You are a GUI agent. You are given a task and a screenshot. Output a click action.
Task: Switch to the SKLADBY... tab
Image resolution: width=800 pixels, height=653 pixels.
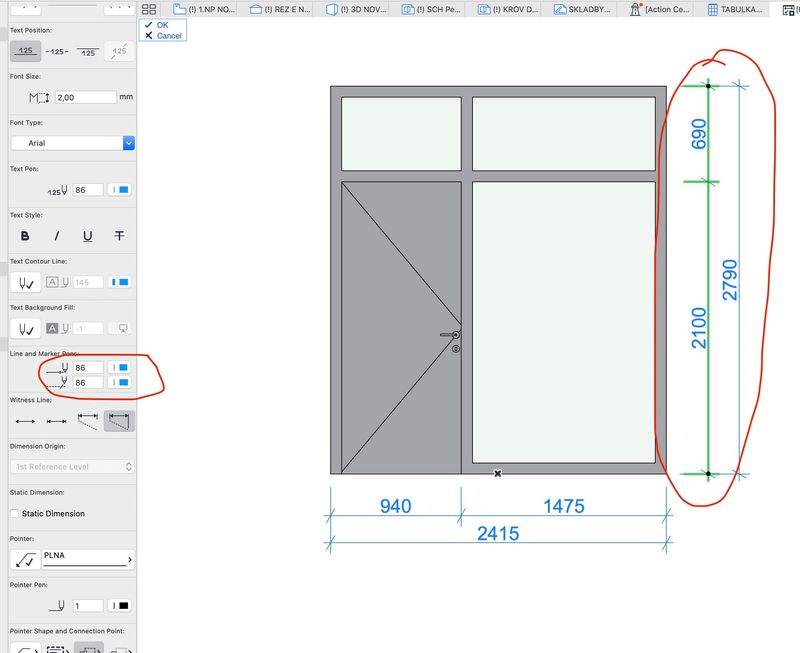[583, 9]
